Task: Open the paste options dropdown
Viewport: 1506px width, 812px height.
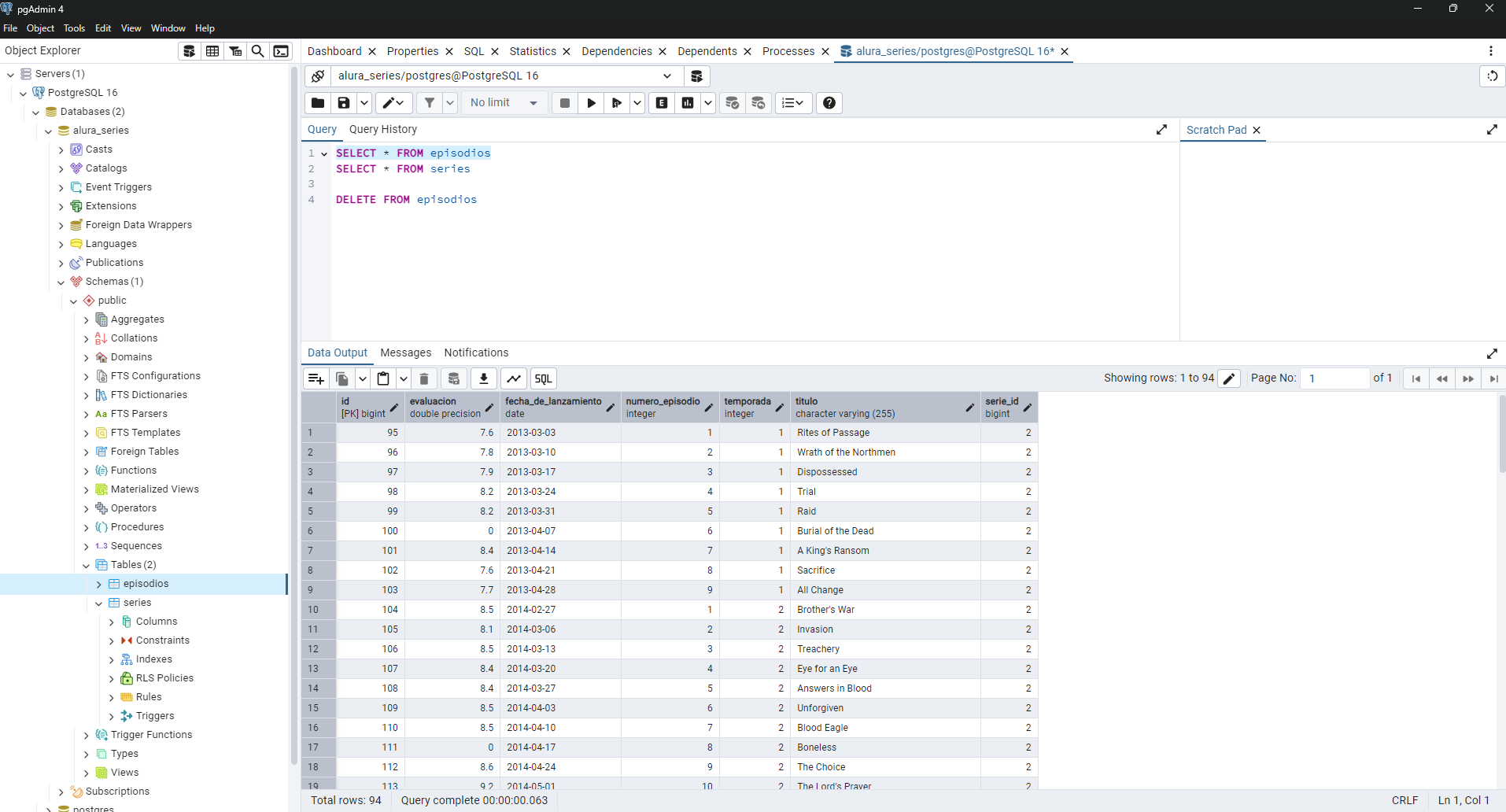Action: tap(404, 378)
